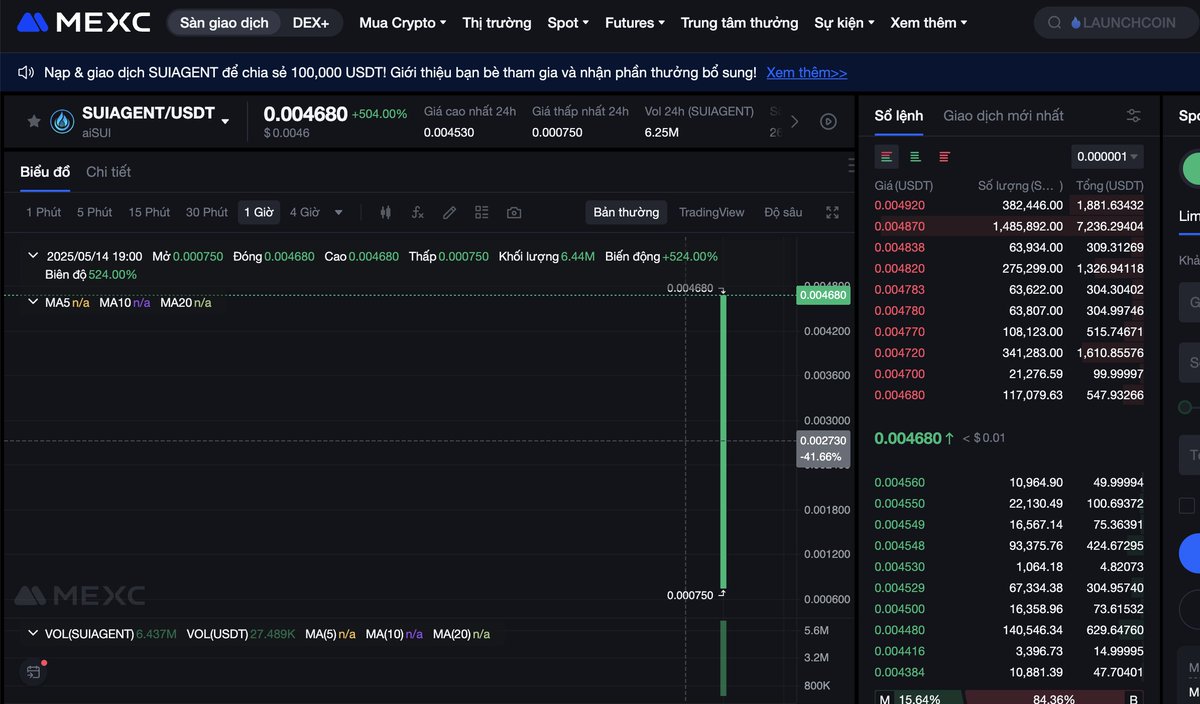Open the 0.000001 price precision dropdown

point(1107,156)
